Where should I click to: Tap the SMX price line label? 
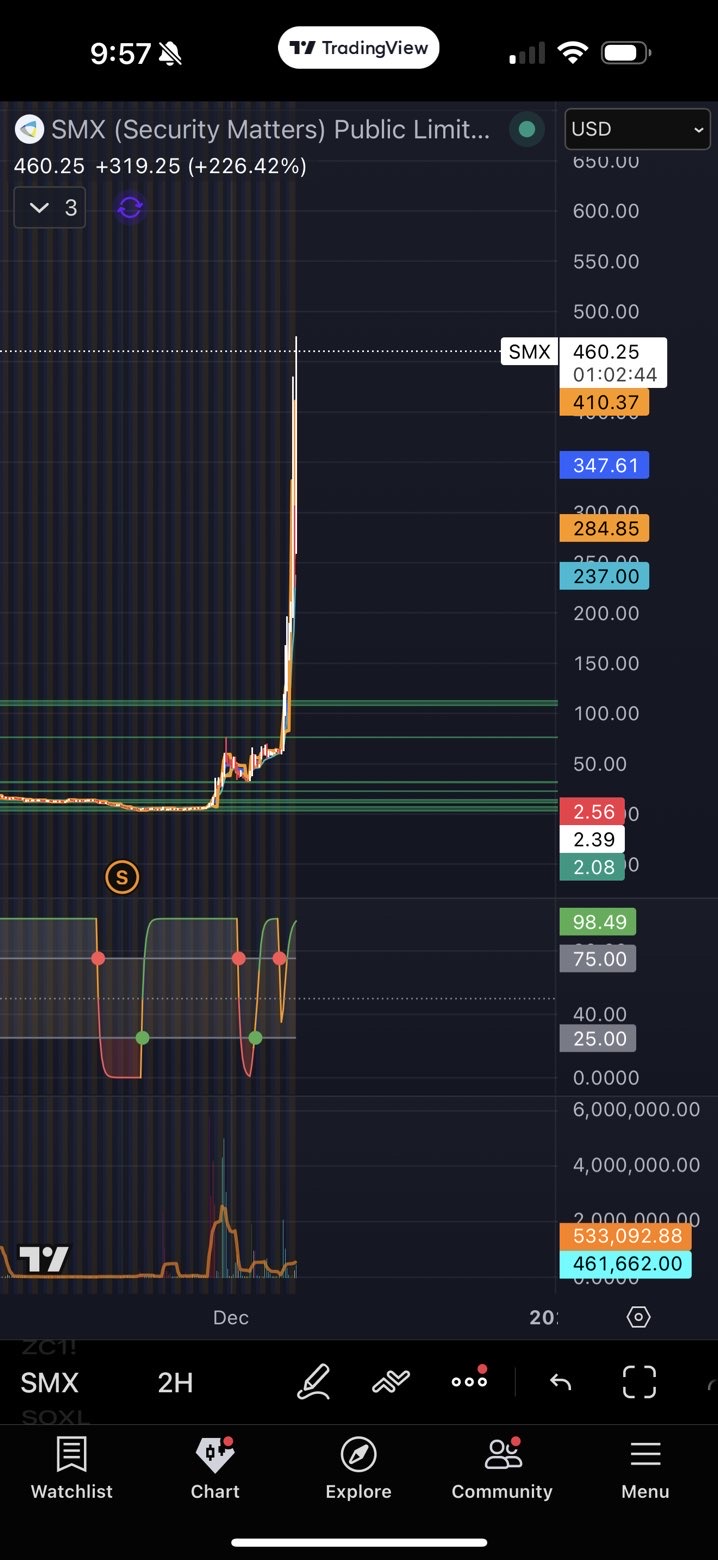point(529,351)
